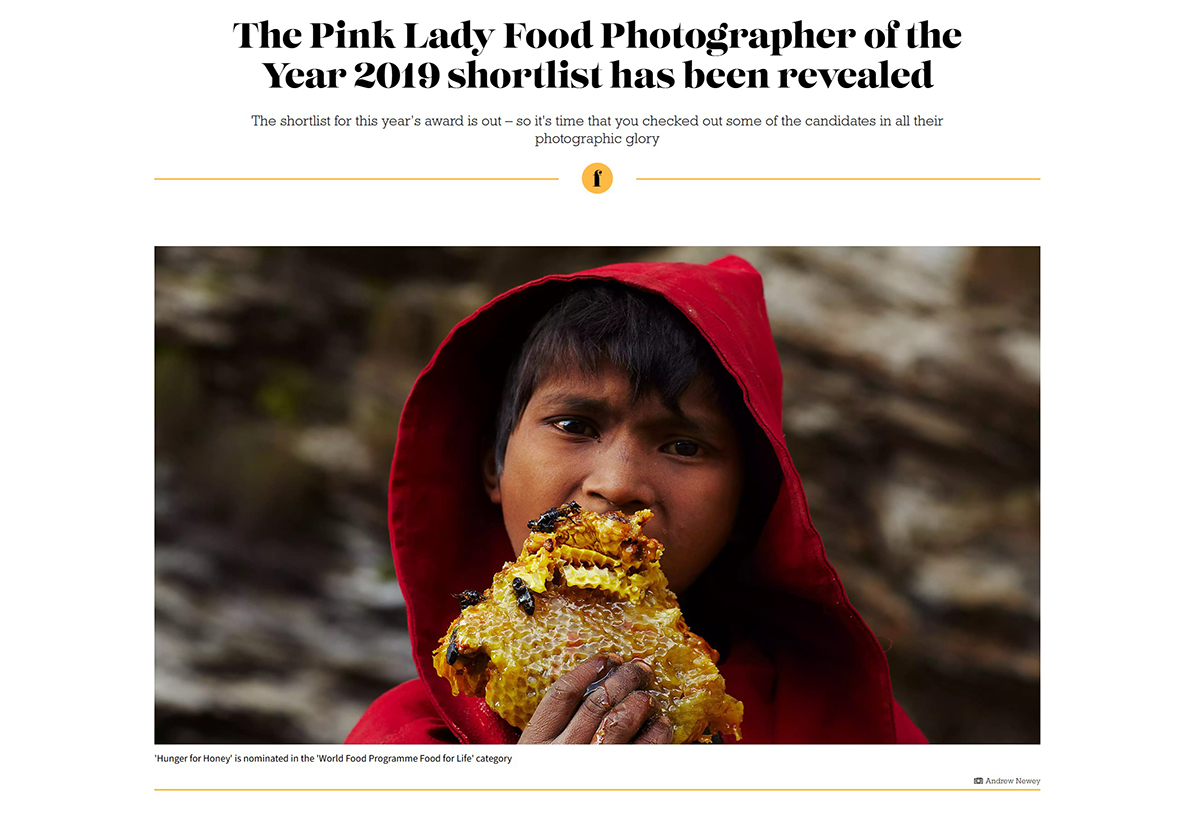This screenshot has height=816, width=1200.
Task: Click the yellow divider line left of logo
Action: (x=356, y=179)
